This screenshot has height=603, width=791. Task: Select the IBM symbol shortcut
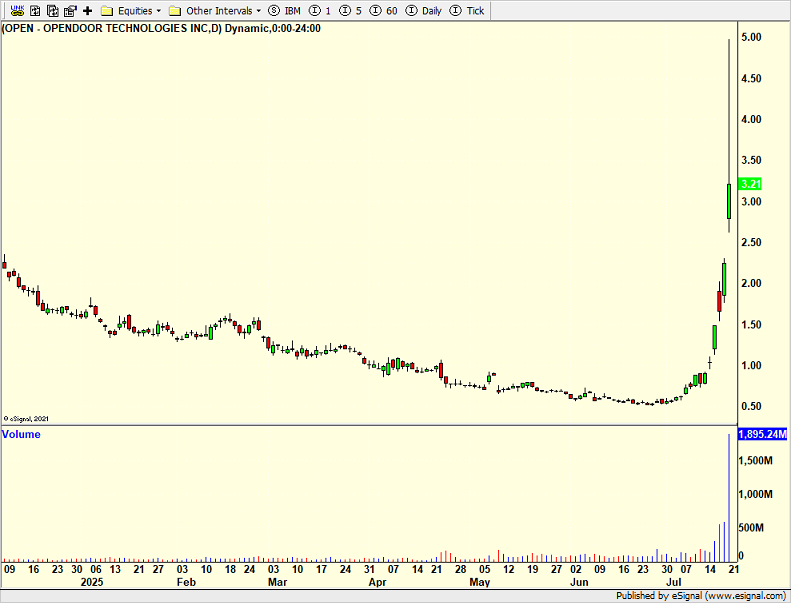pos(285,11)
